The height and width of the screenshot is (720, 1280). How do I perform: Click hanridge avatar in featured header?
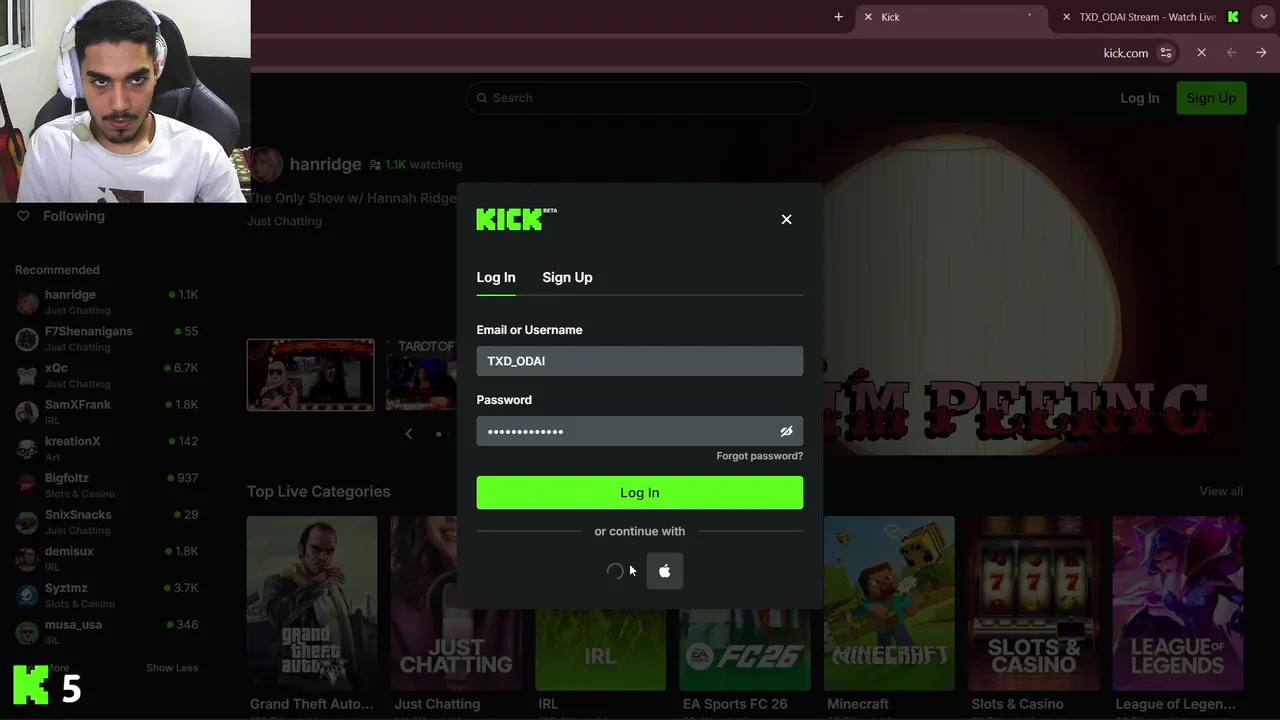pos(265,164)
